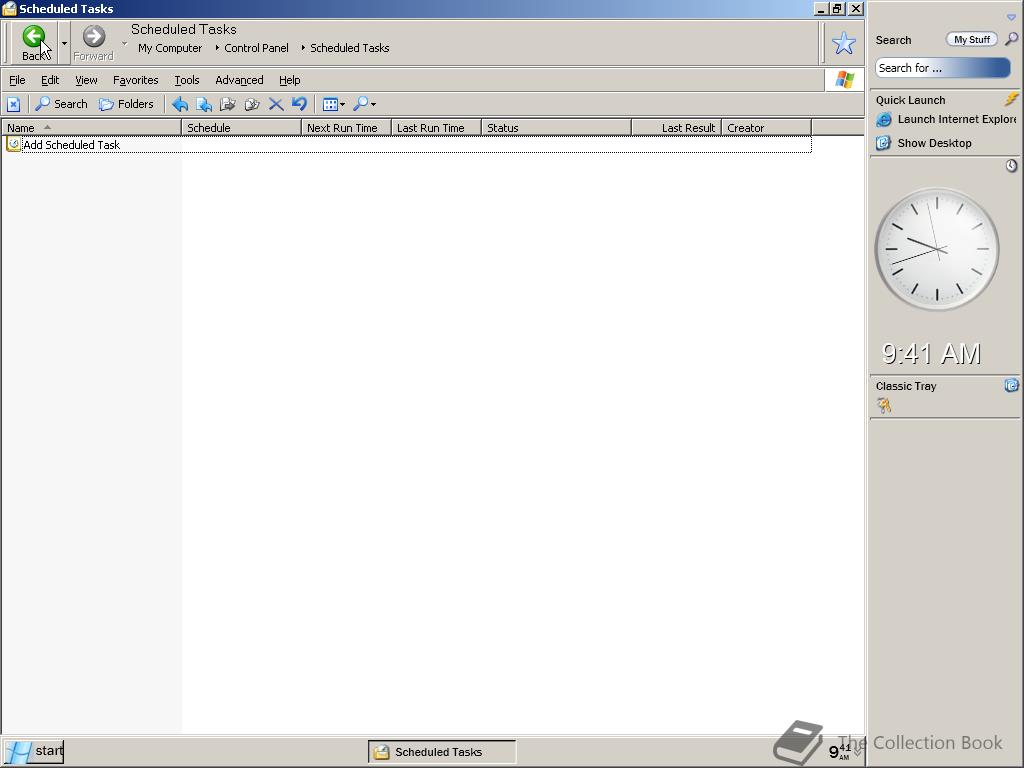Open the File menu

17,80
